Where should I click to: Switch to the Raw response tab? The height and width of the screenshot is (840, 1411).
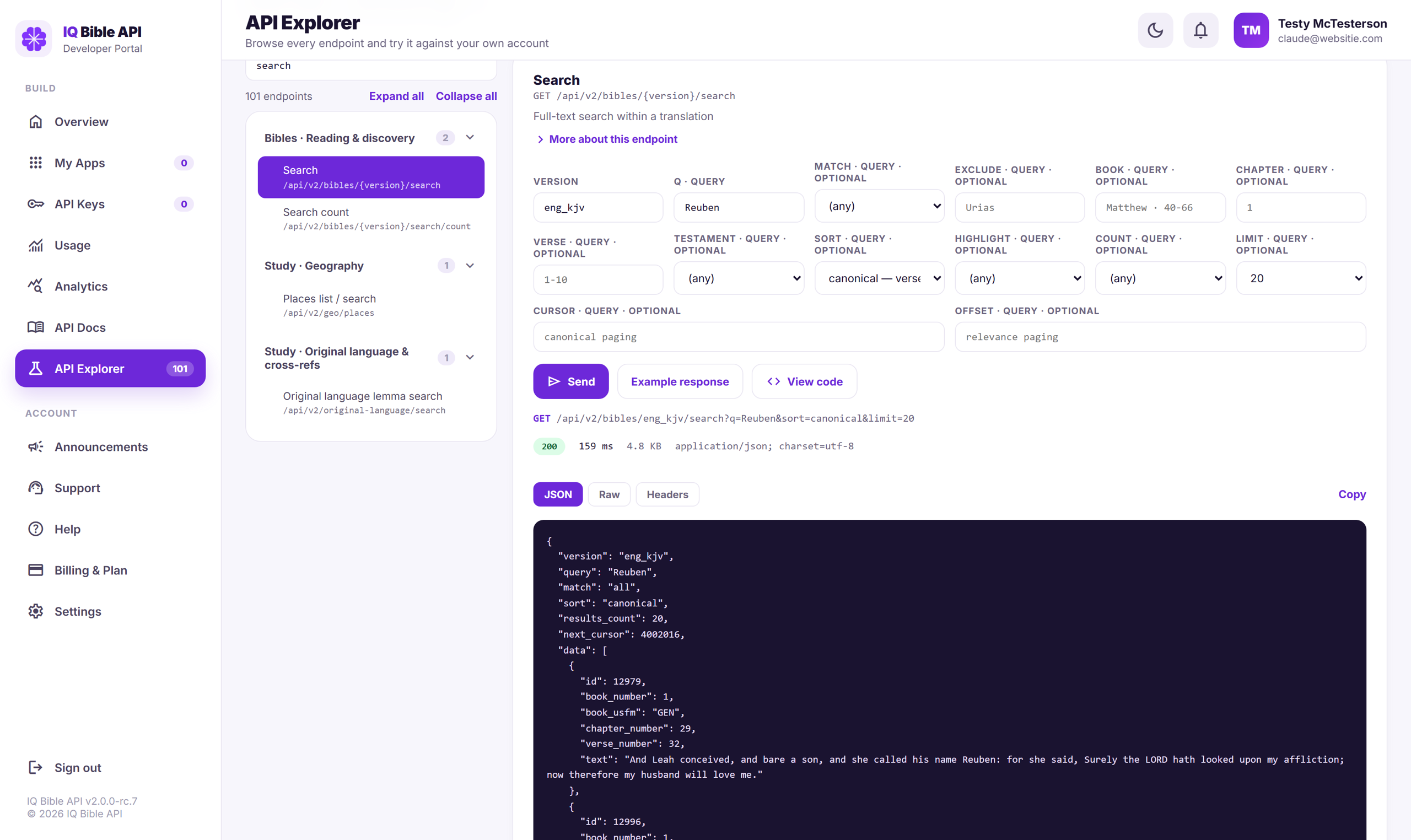(x=609, y=495)
